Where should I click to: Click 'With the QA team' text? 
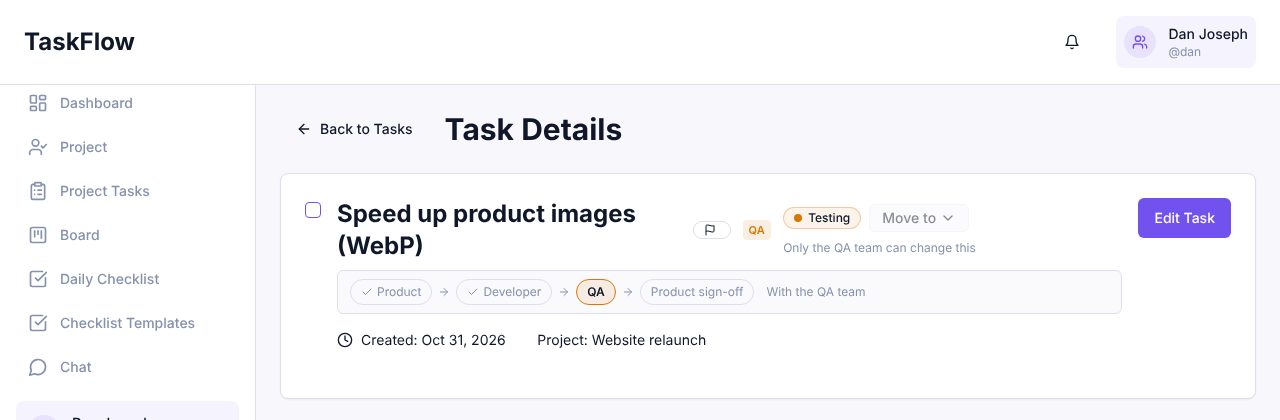tap(816, 292)
